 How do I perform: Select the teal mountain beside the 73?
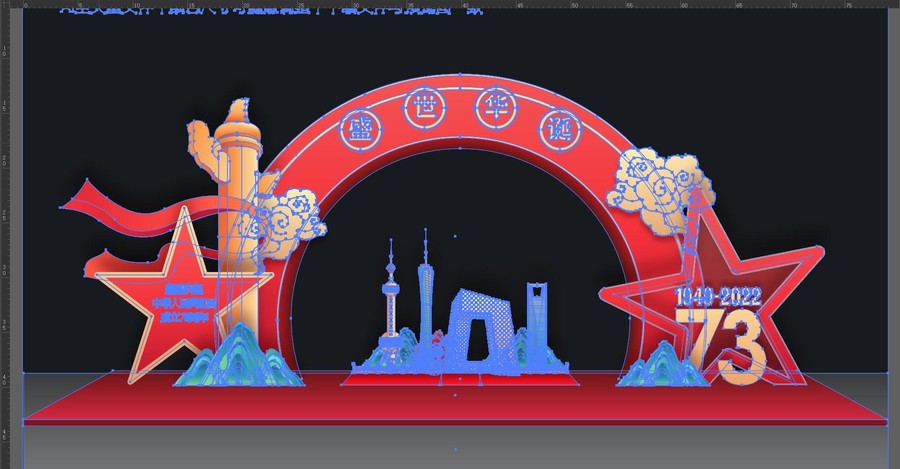pos(664,364)
